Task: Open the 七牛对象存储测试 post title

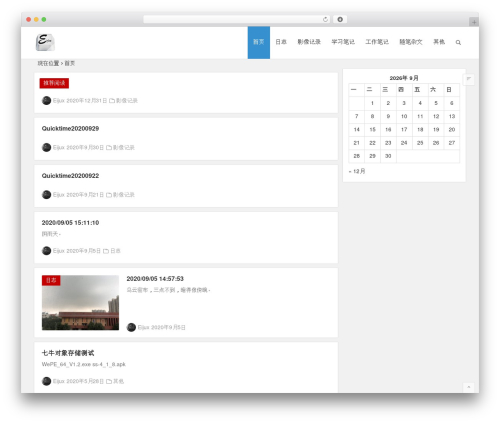Action: (x=68, y=353)
